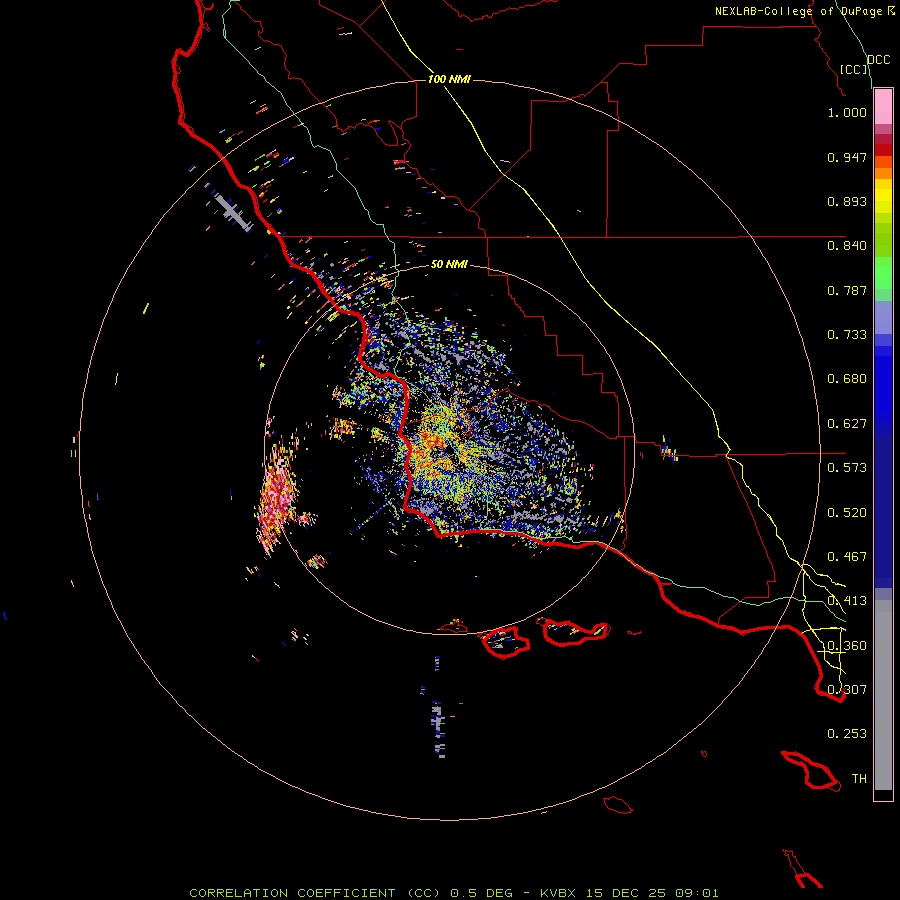Screen dimensions: 900x900
Task: Click the NEXLAB-College of DuPage header text
Action: click(798, 11)
